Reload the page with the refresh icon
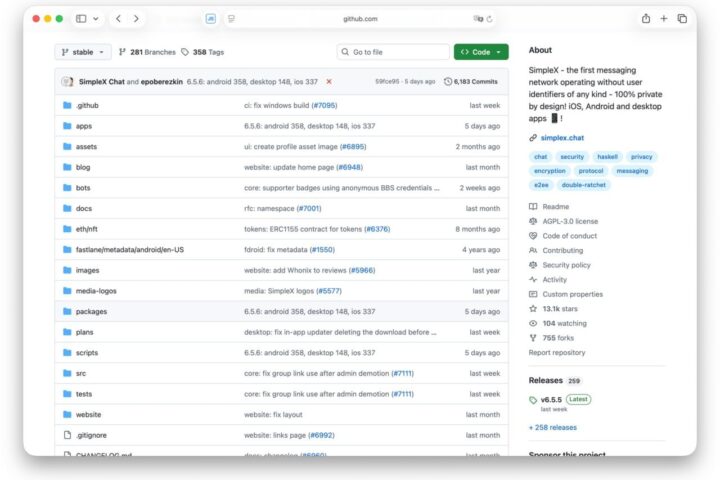Screen dimensions: 720x480 489,19
